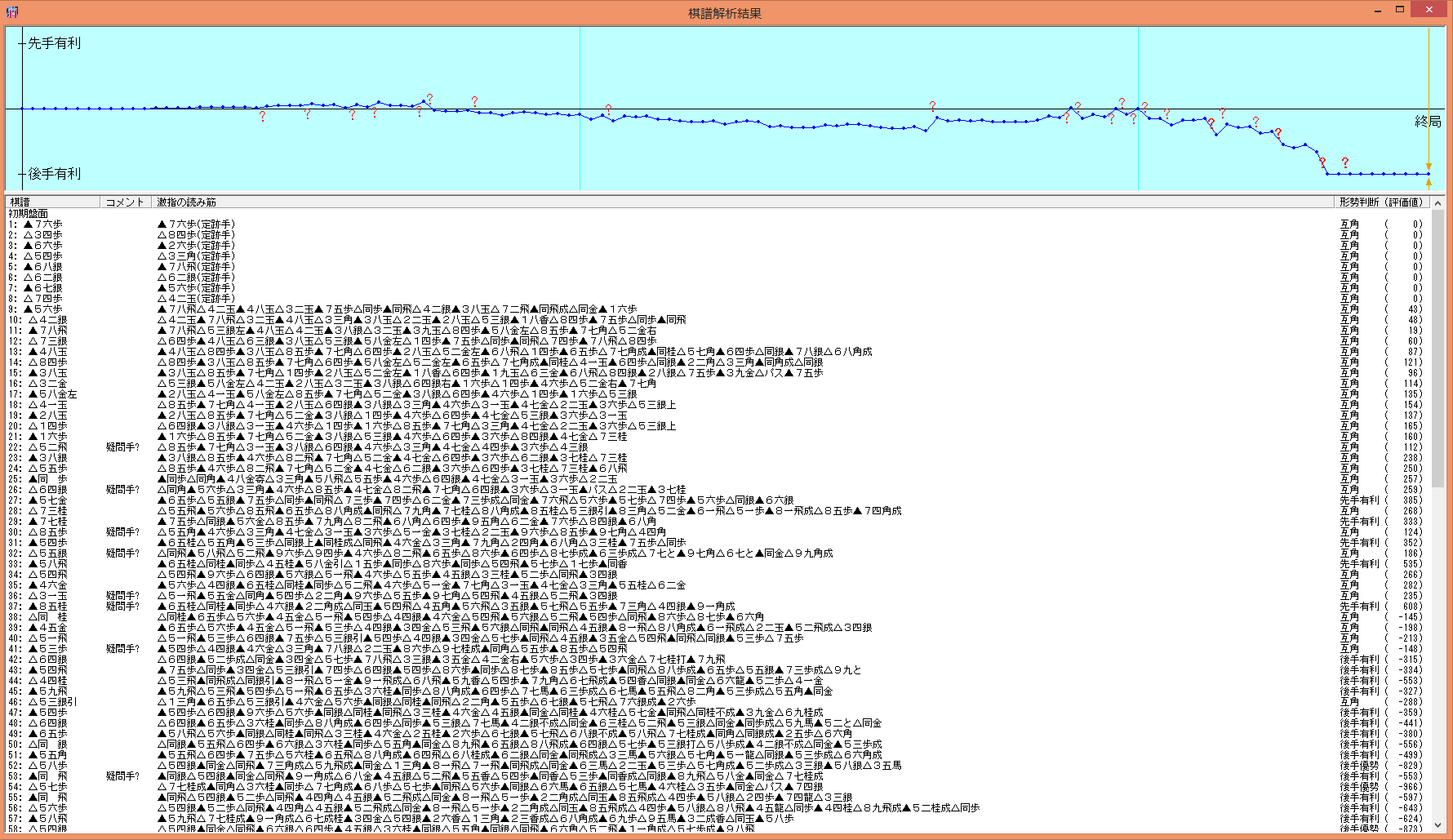The height and width of the screenshot is (840, 1453).
Task: Click the 形勢判断 (評価値) column header
Action: click(x=1381, y=202)
